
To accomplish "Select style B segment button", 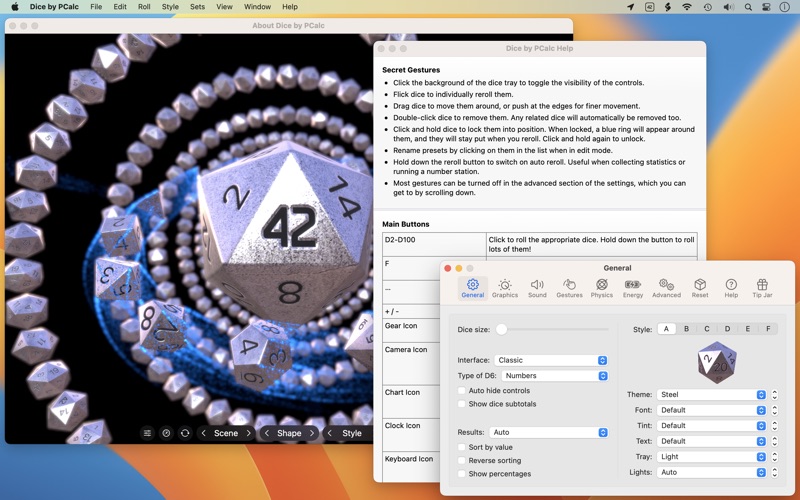I will coord(686,329).
